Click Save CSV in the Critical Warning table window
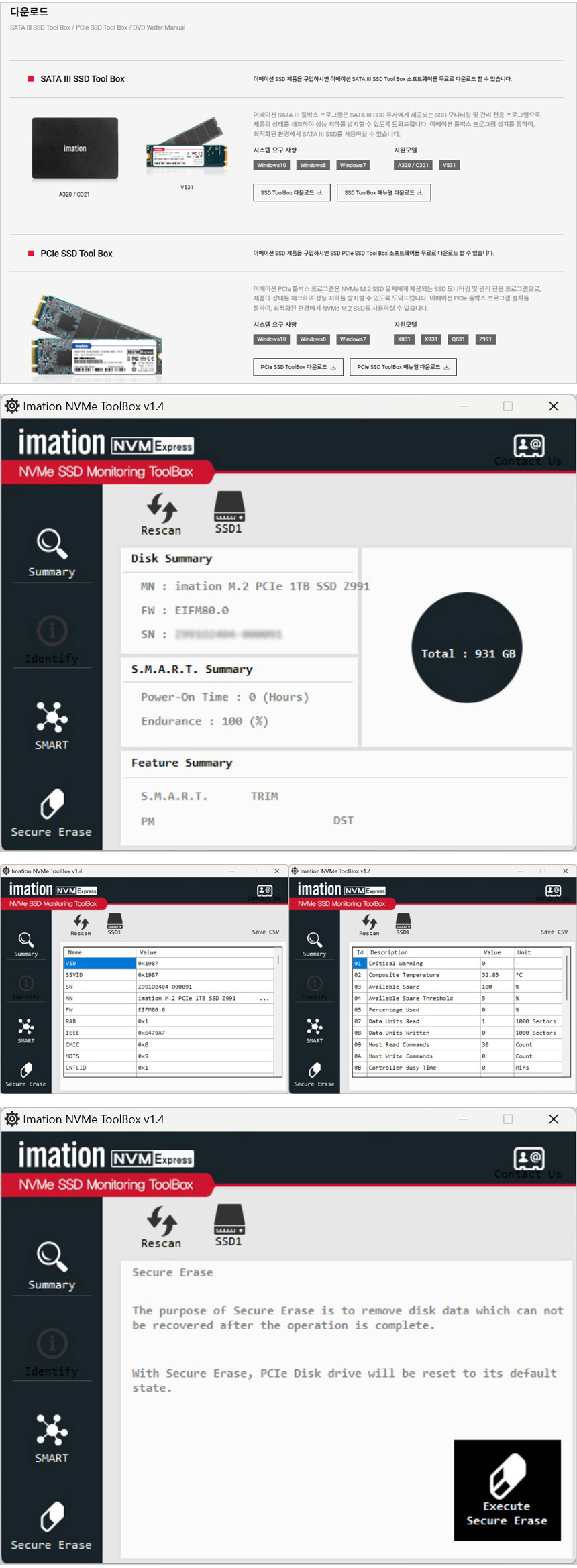The image size is (577, 1568). click(554, 932)
